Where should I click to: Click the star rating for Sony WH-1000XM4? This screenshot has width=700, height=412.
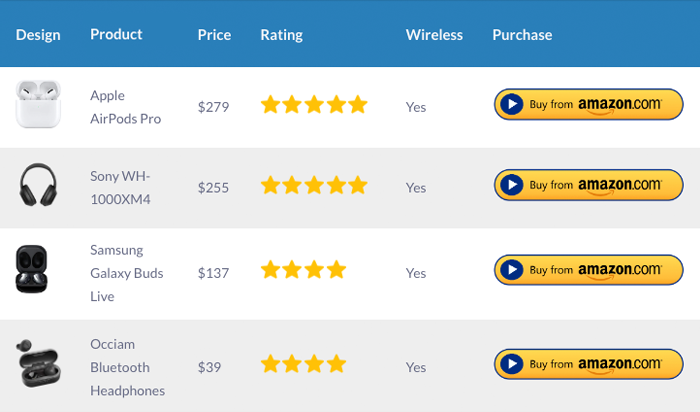(314, 185)
